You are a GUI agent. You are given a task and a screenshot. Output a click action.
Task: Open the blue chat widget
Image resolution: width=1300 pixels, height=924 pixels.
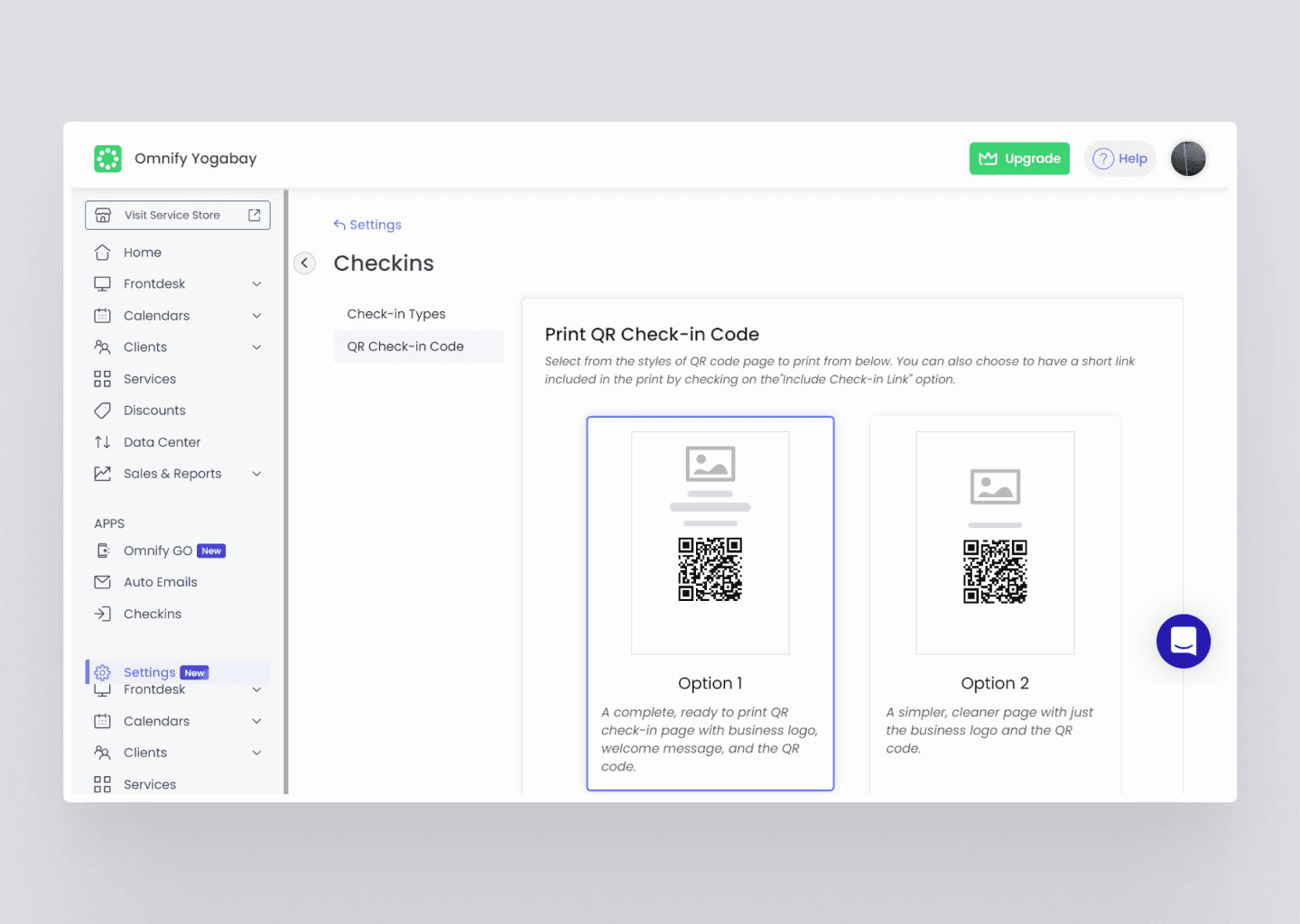(x=1184, y=642)
